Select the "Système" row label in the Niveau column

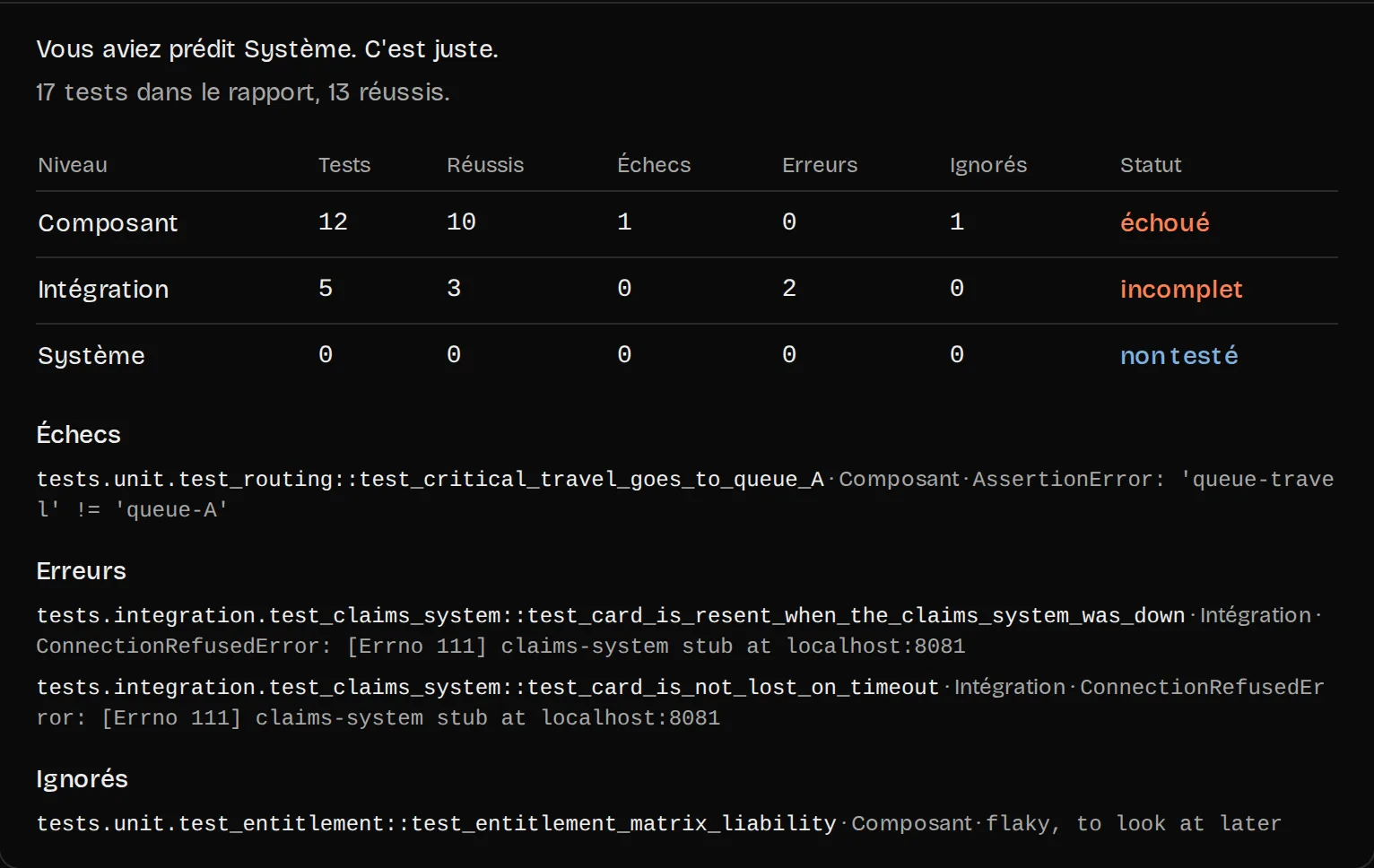click(91, 356)
